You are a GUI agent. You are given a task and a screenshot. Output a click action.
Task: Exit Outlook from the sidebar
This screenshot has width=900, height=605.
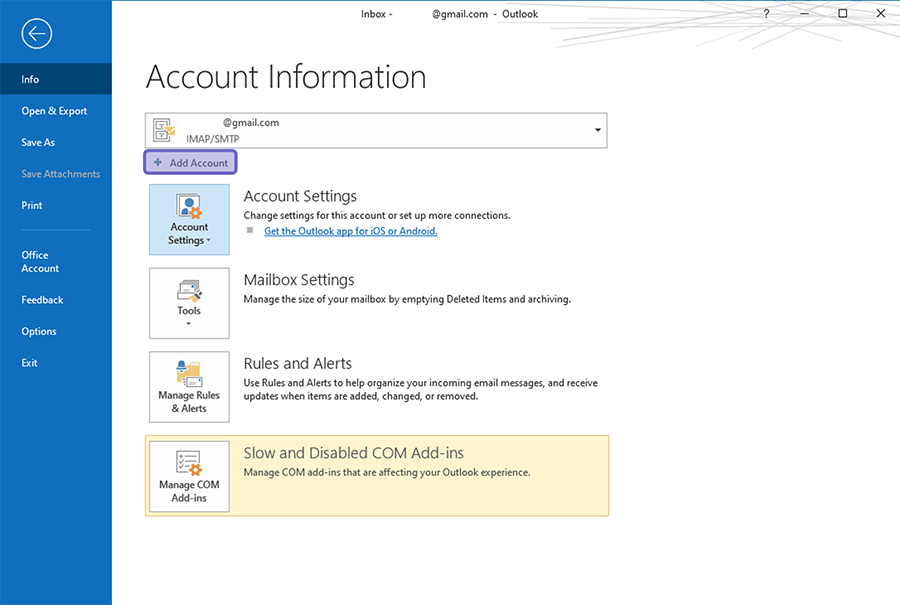click(56, 363)
